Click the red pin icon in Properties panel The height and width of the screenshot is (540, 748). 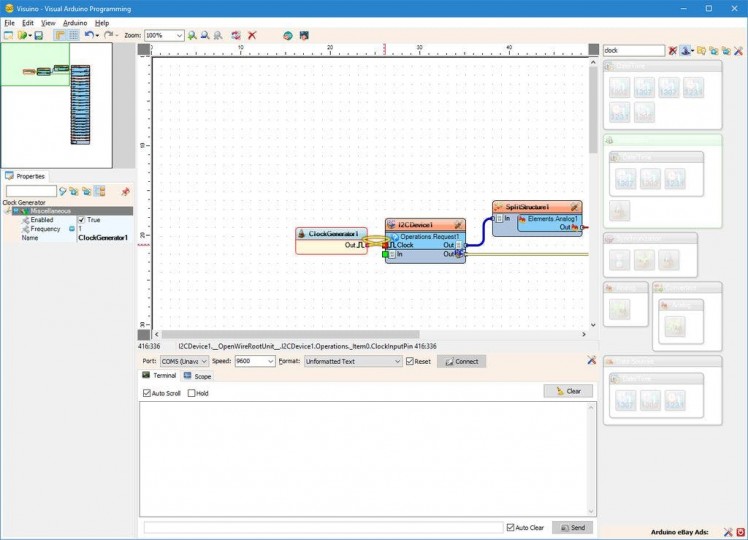[125, 191]
